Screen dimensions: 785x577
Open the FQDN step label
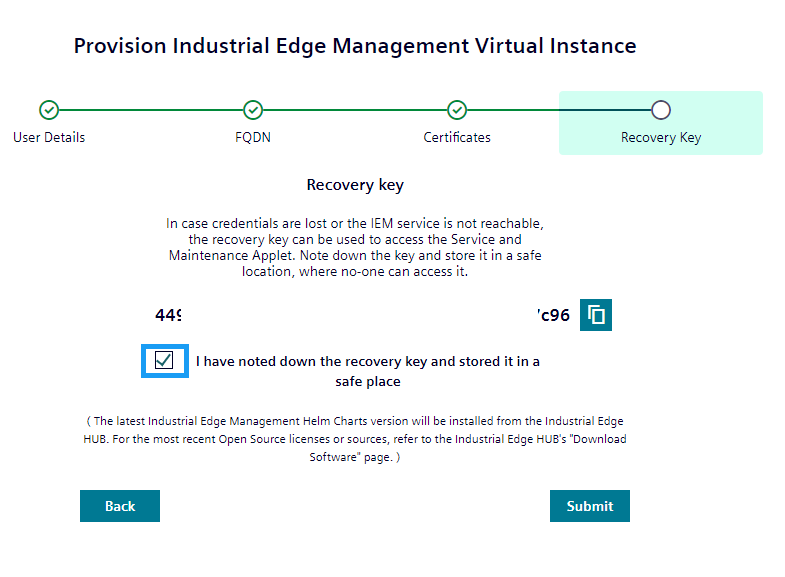pos(253,137)
